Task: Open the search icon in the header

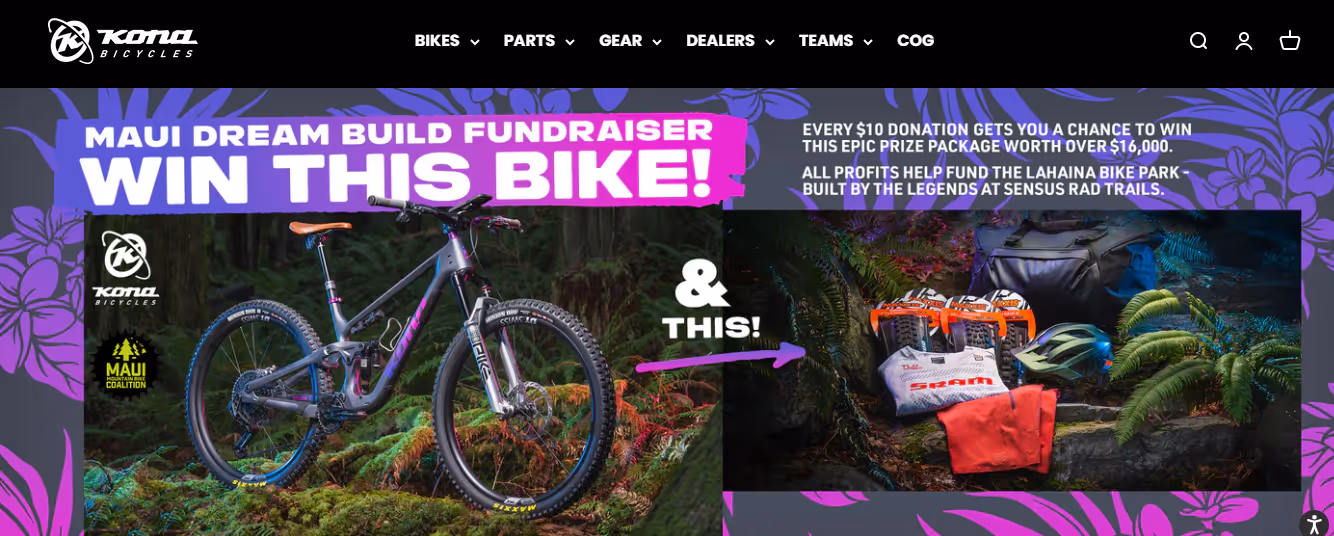Action: [1198, 41]
